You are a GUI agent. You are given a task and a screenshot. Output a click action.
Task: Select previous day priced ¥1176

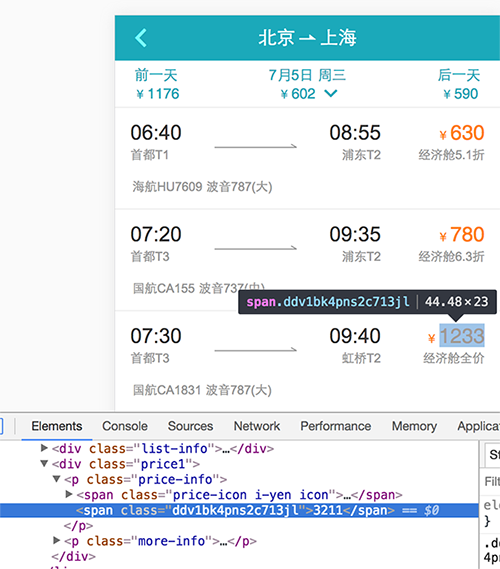click(157, 84)
